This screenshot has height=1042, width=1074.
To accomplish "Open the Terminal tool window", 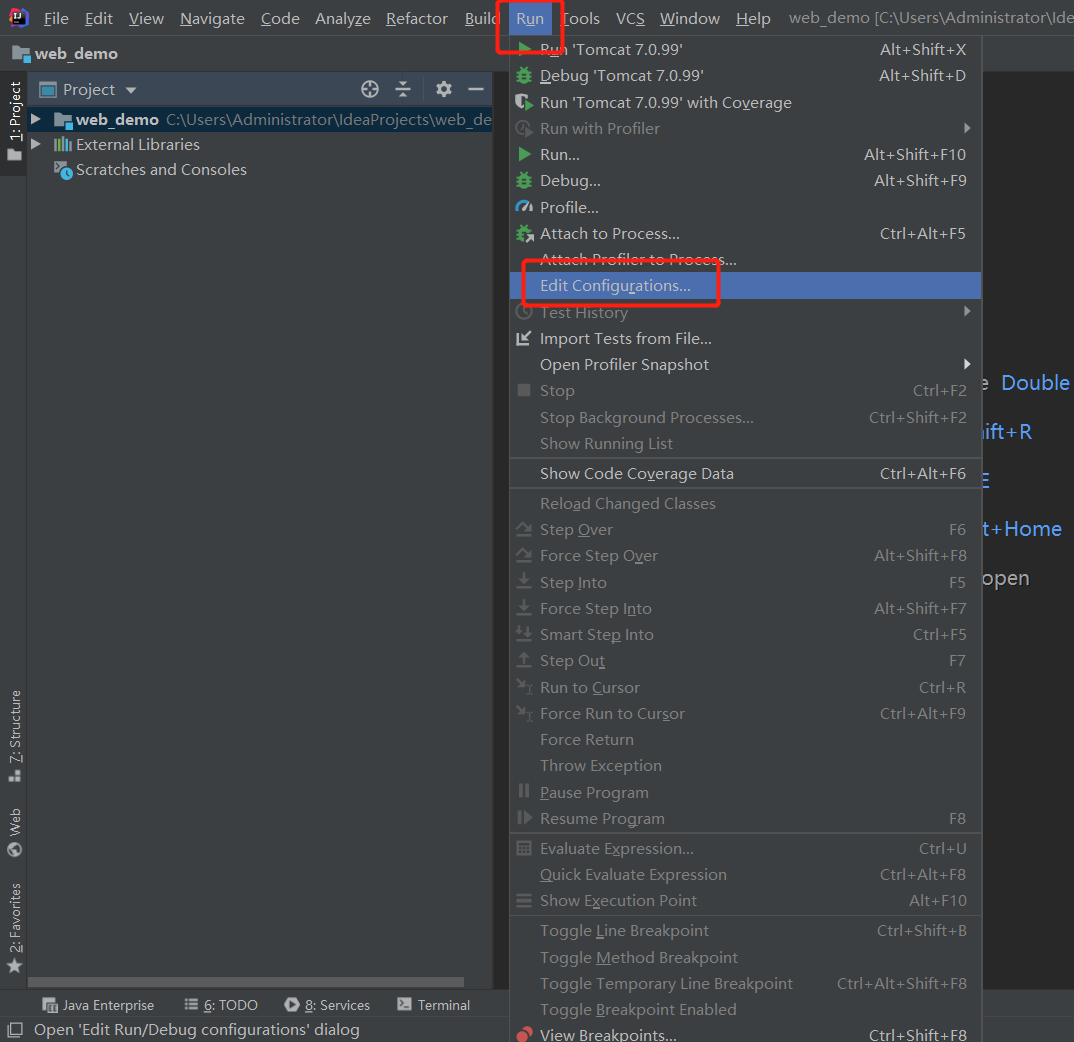I will (x=434, y=1005).
